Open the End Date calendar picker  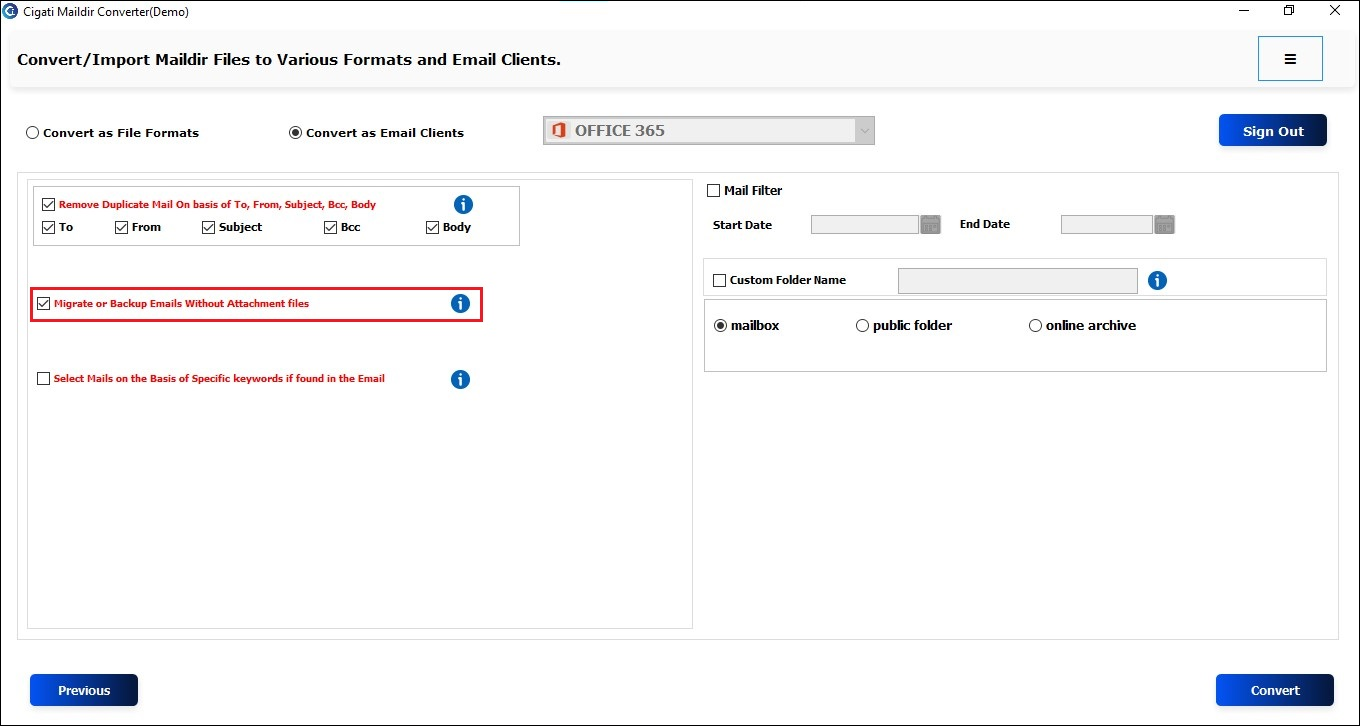pos(1164,225)
